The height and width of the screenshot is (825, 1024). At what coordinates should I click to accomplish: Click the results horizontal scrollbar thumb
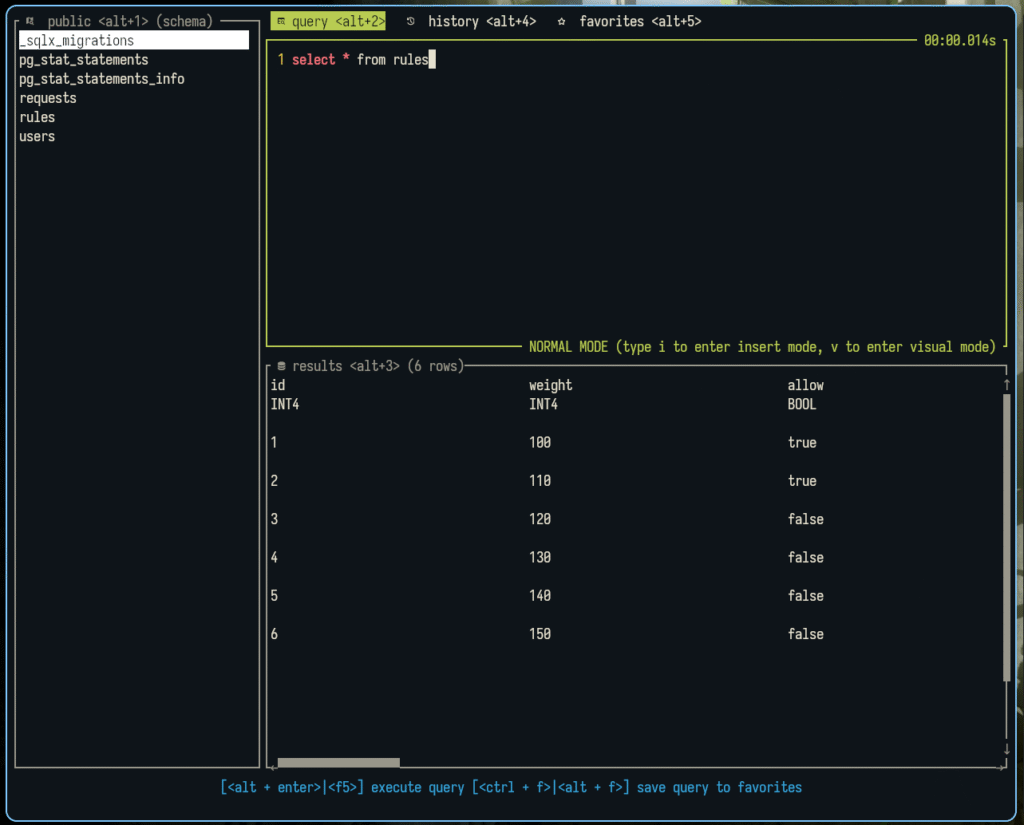pos(338,762)
